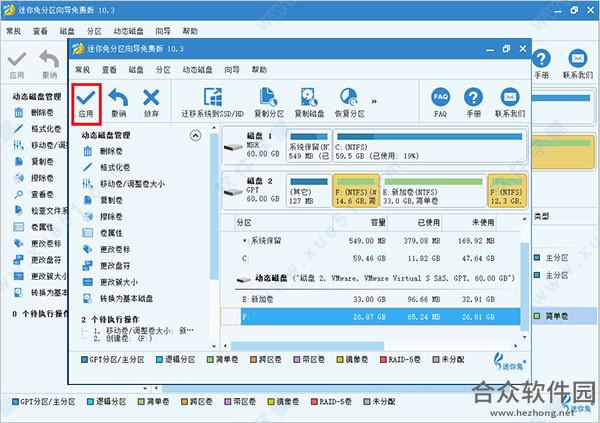Click Discard (放弃) in the front window toolbar
The width and height of the screenshot is (600, 423).
tap(151, 104)
